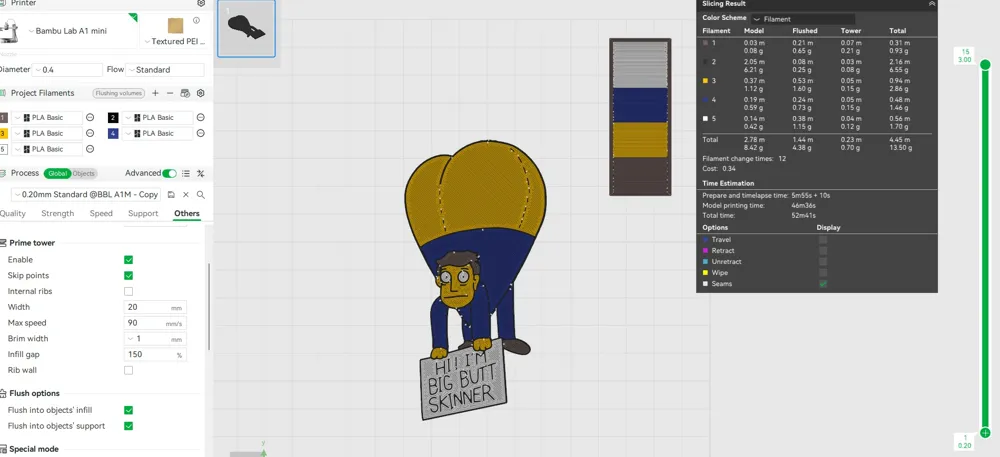
Task: Open Project Filaments settings gear
Action: coord(200,93)
